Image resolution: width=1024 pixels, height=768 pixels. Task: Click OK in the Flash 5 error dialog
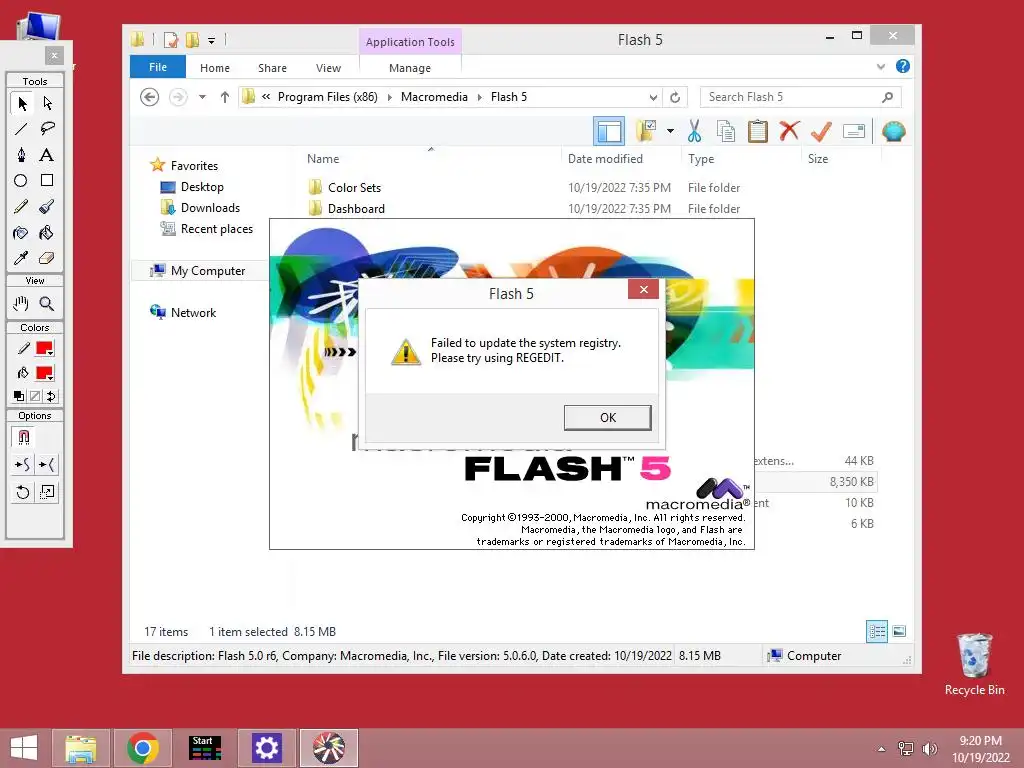[607, 418]
